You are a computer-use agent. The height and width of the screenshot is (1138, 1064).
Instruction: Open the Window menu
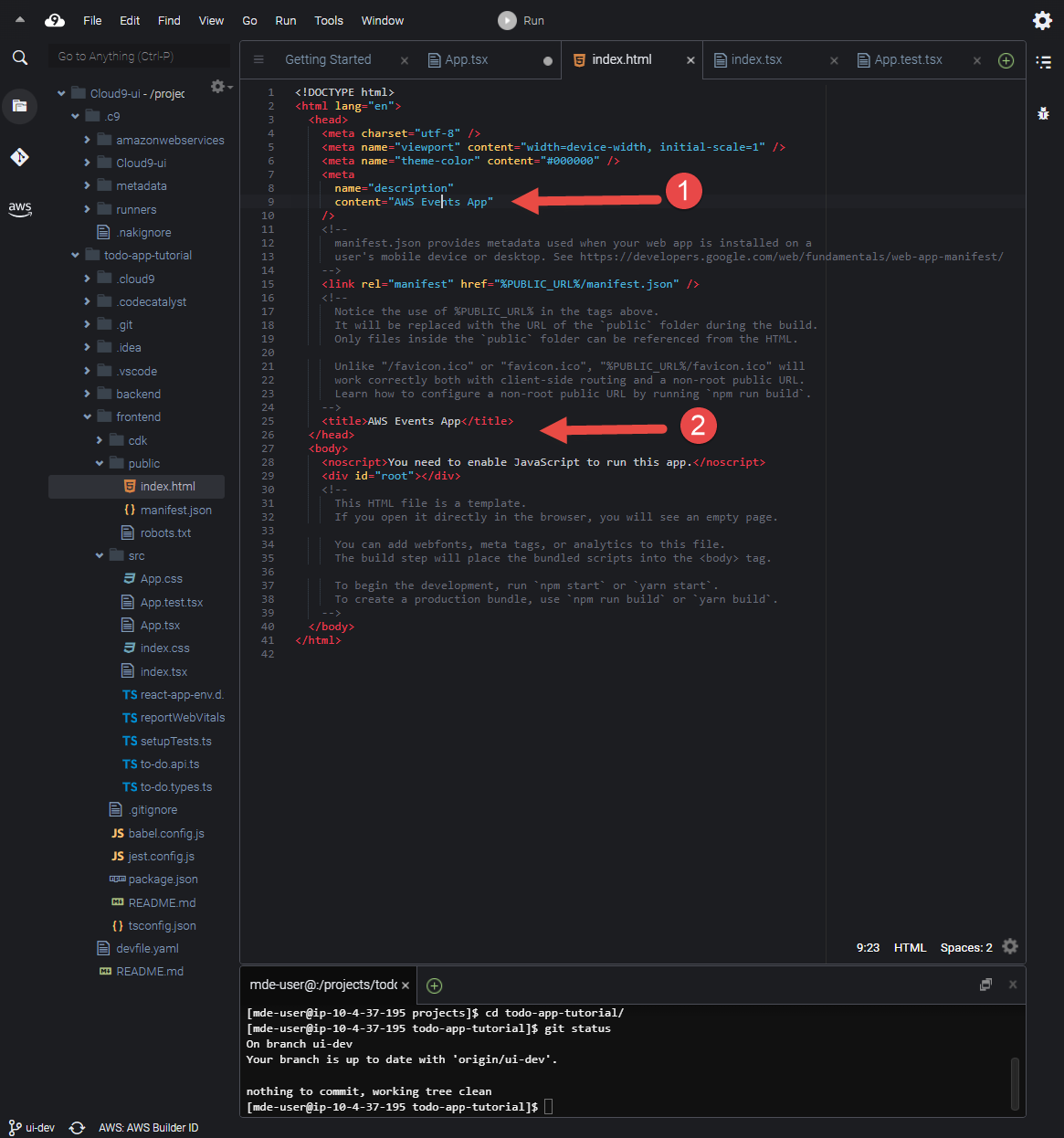[x=383, y=20]
